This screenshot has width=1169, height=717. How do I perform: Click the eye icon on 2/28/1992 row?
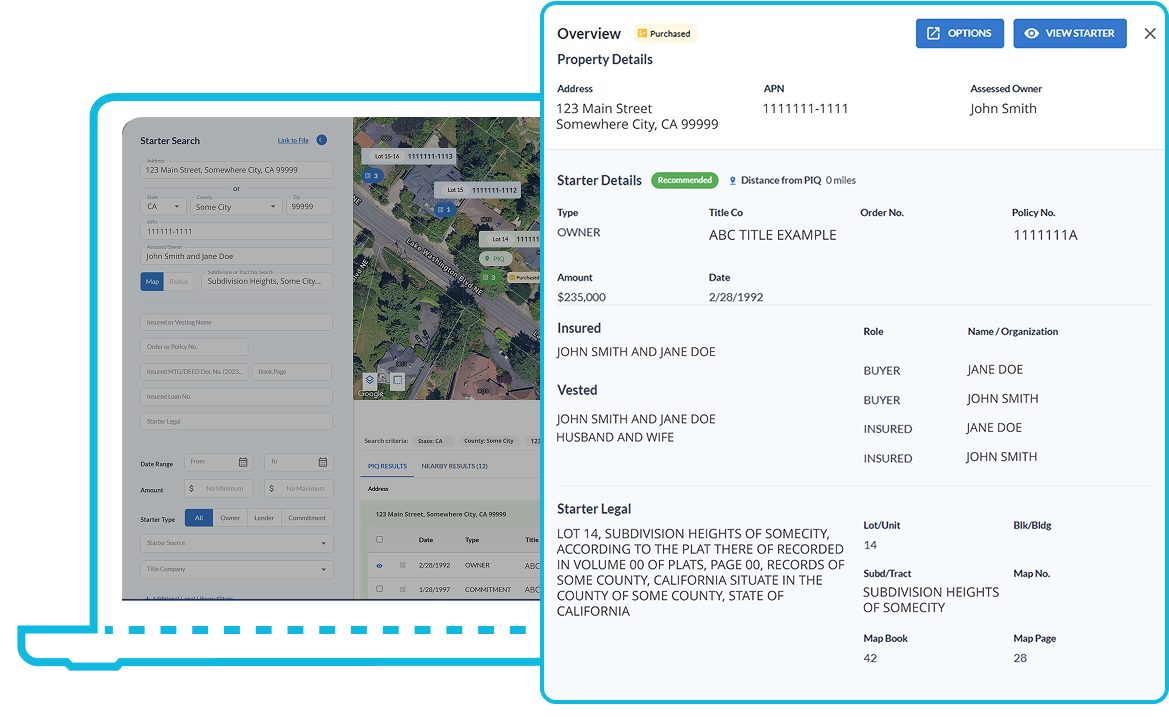click(379, 565)
